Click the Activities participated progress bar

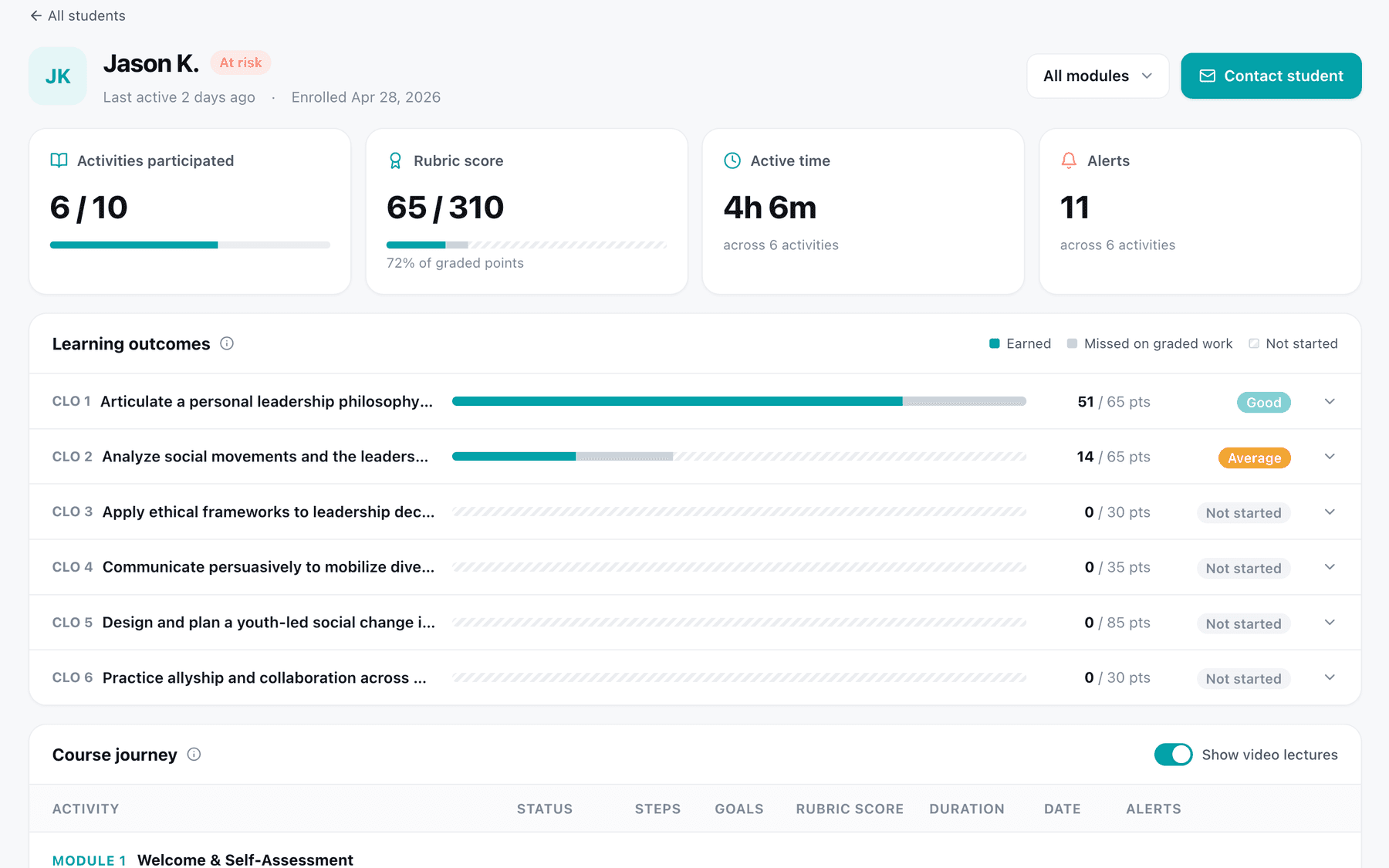click(190, 245)
